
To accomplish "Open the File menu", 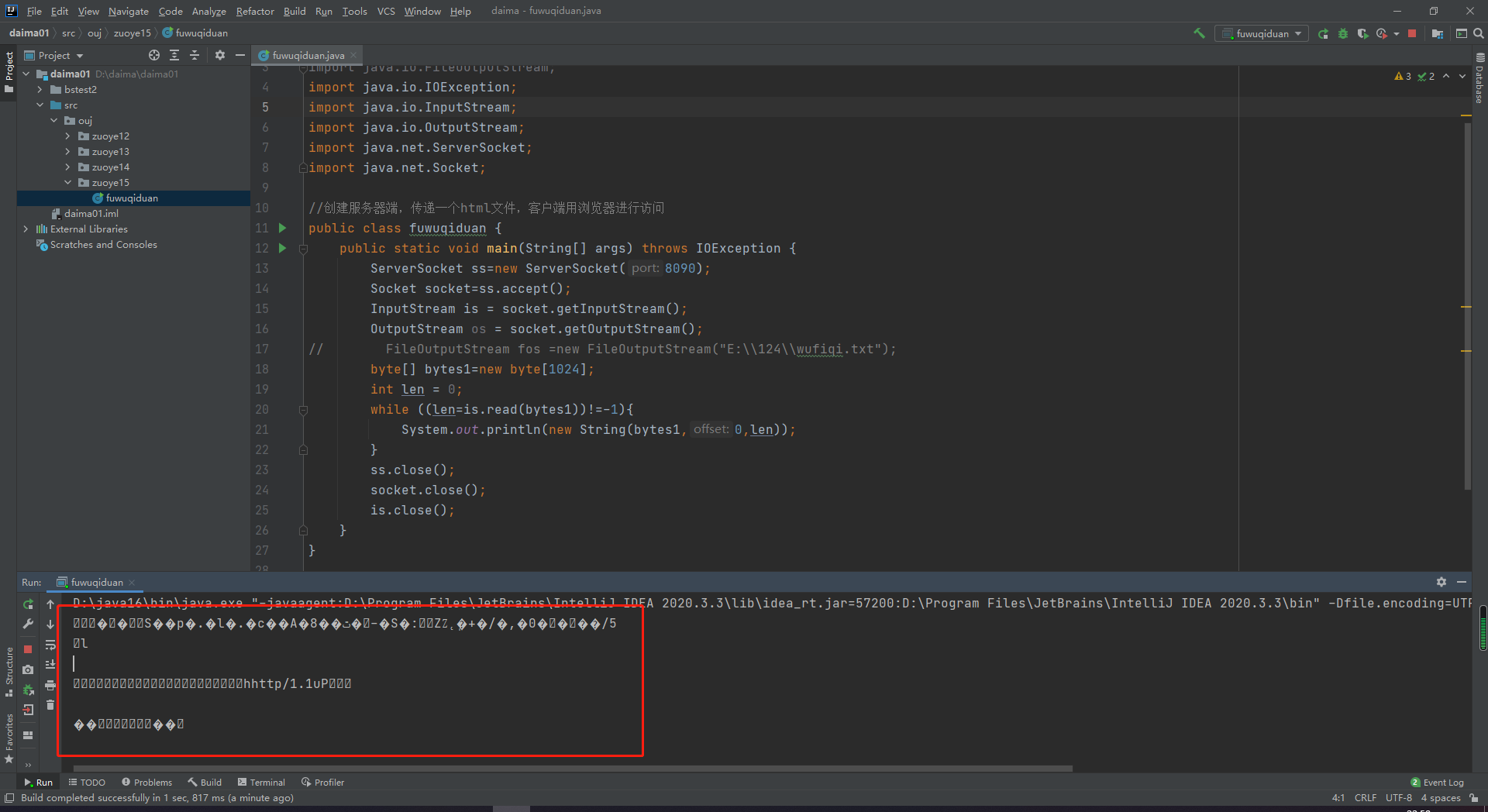I will point(34,11).
